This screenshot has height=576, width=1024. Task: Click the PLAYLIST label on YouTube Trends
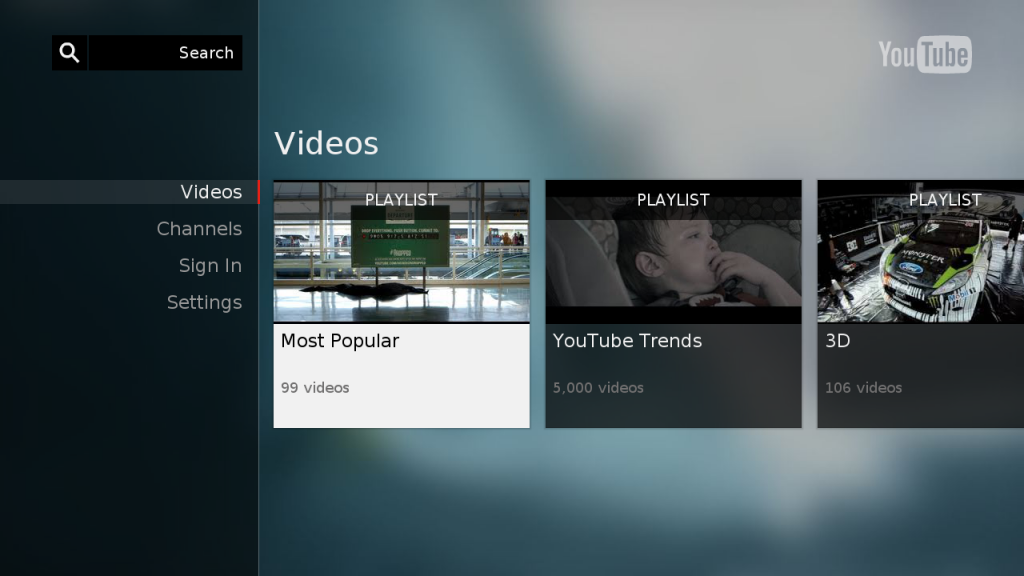click(673, 200)
